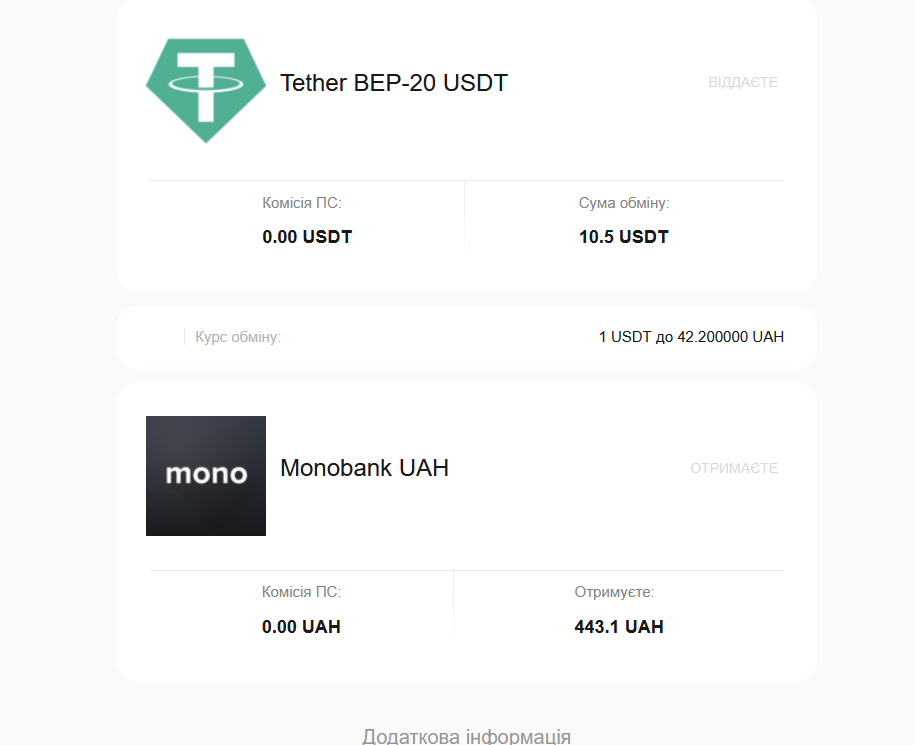Viewport: 915px width, 745px height.
Task: Click the Сума обміну label
Action: tap(624, 203)
